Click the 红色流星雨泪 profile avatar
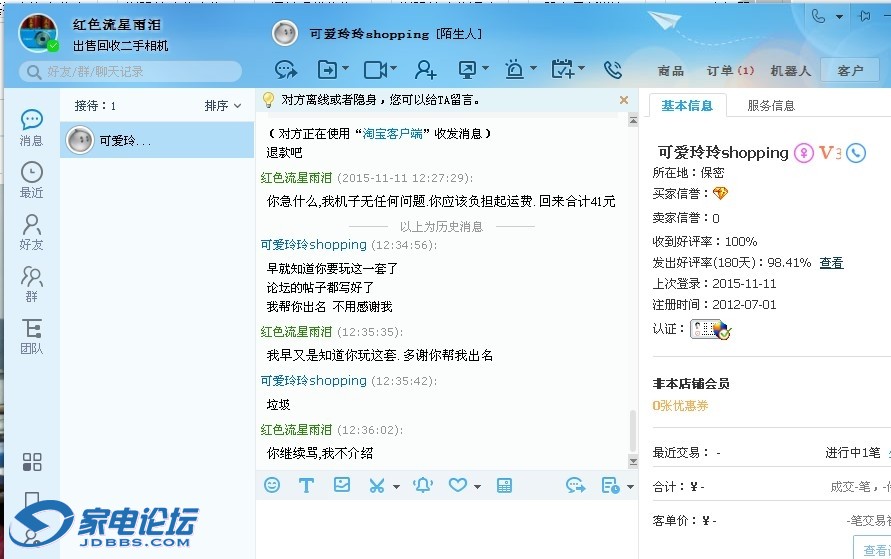This screenshot has height=559, width=891. click(38, 32)
